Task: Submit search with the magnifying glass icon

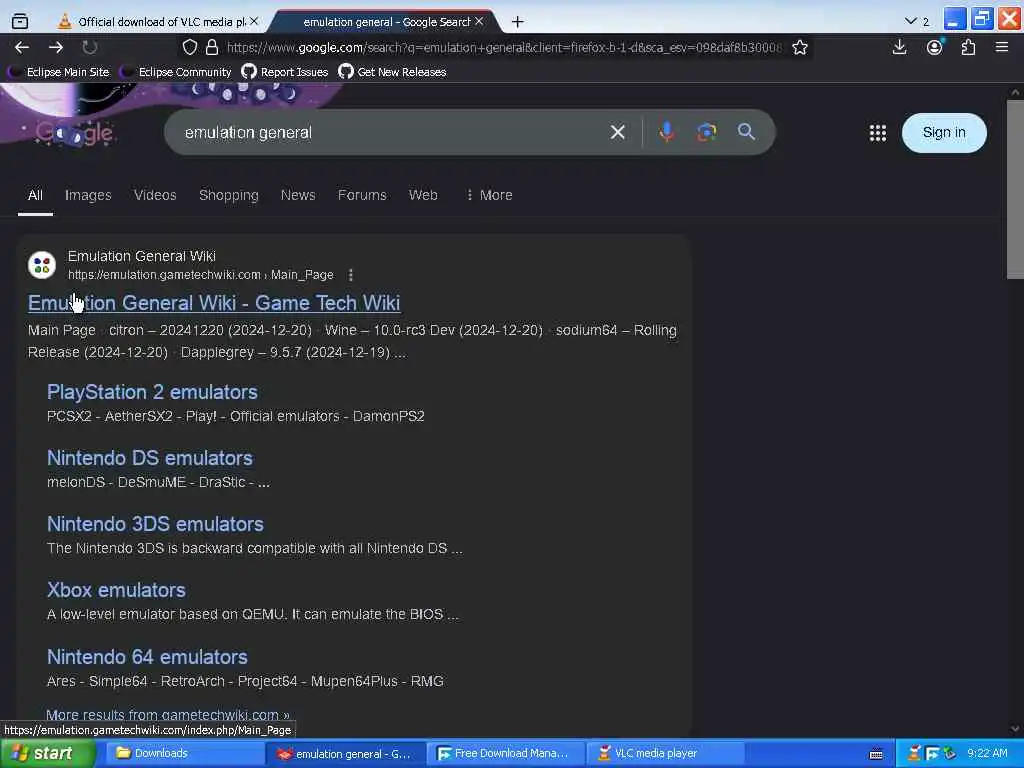Action: click(x=746, y=132)
